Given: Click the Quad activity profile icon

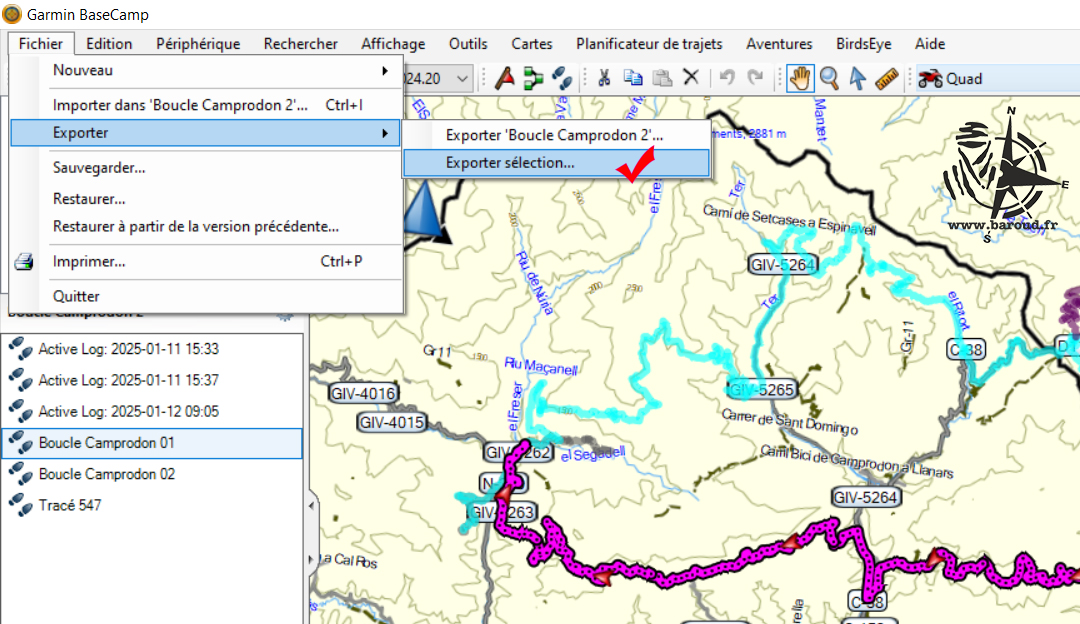Looking at the screenshot, I should click(x=930, y=79).
